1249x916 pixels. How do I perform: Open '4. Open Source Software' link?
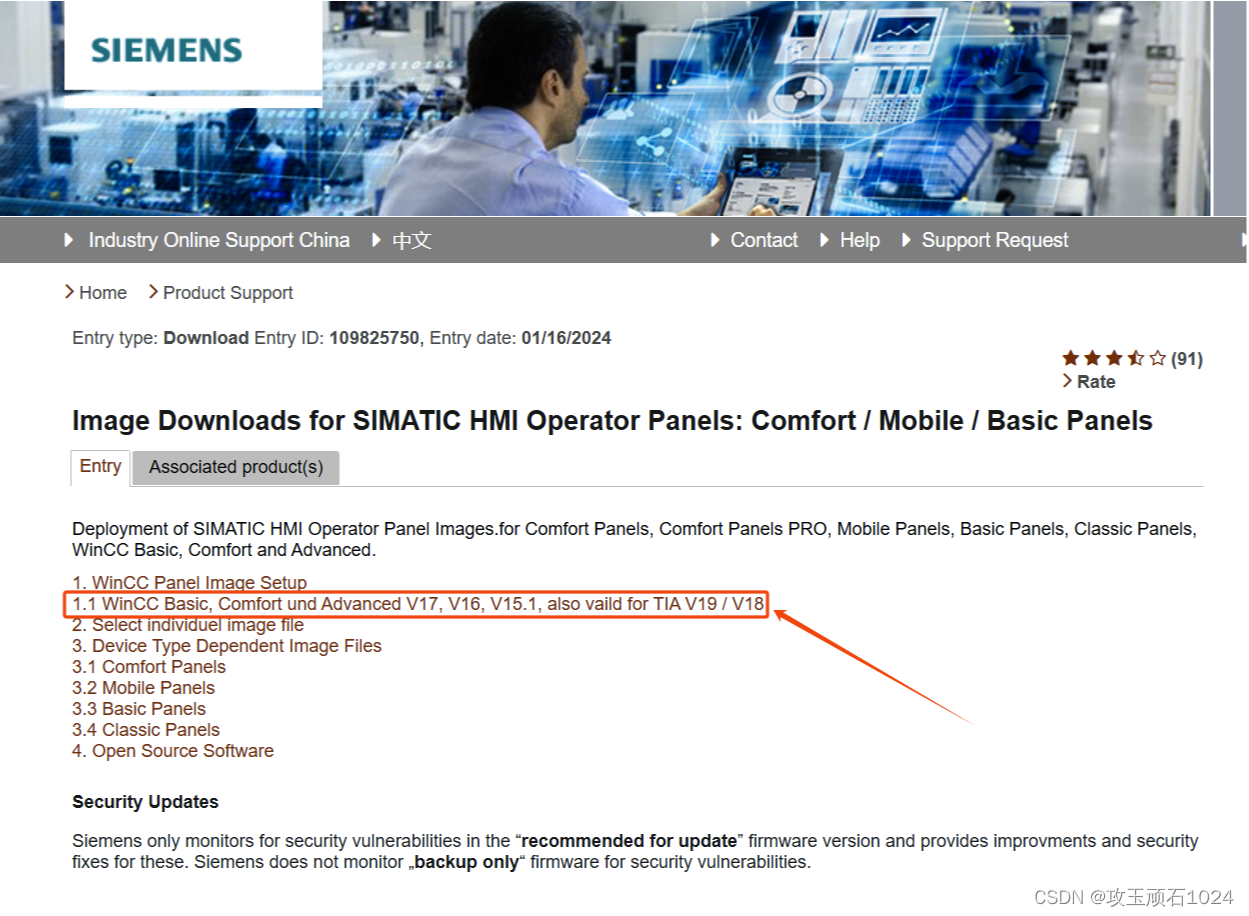(173, 751)
